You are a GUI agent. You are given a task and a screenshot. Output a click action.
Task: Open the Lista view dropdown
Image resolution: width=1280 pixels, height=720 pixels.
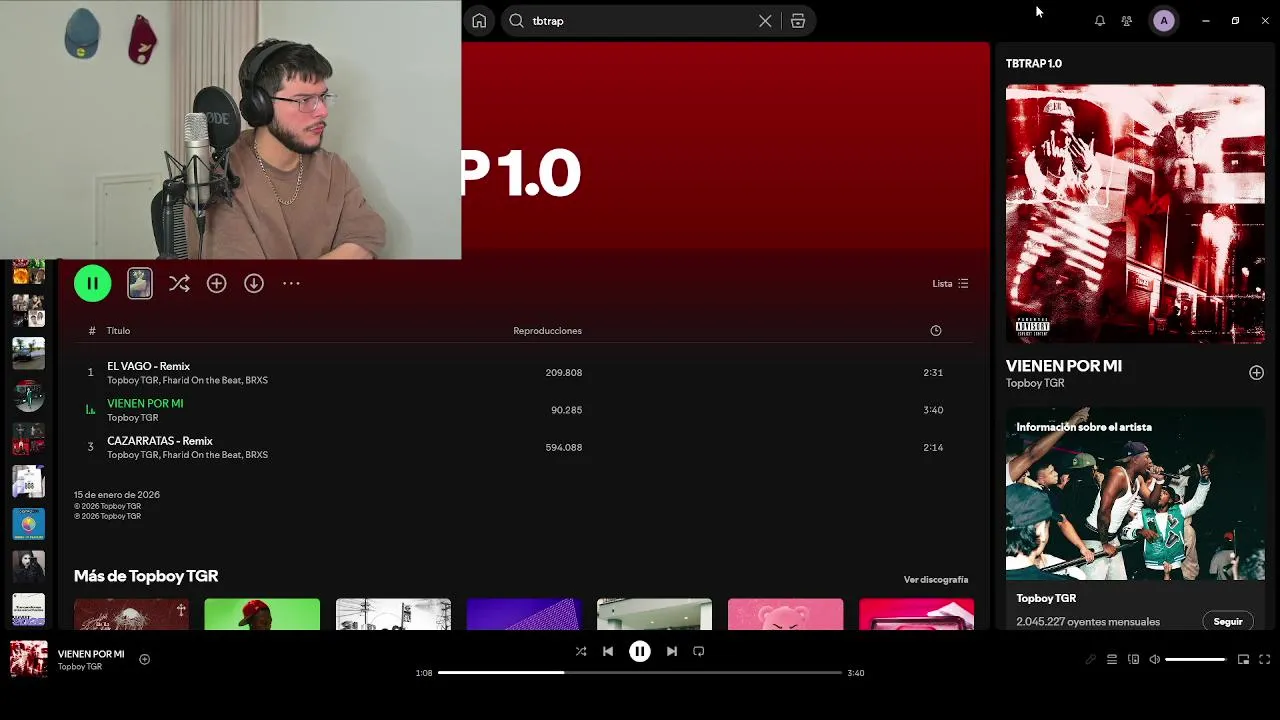pos(950,284)
